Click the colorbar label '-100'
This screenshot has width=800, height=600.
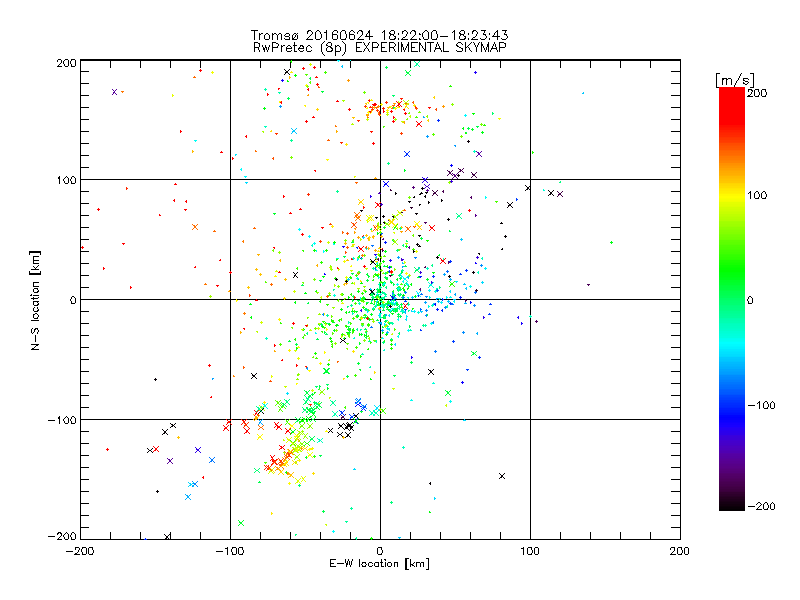pyautogui.click(x=762, y=405)
